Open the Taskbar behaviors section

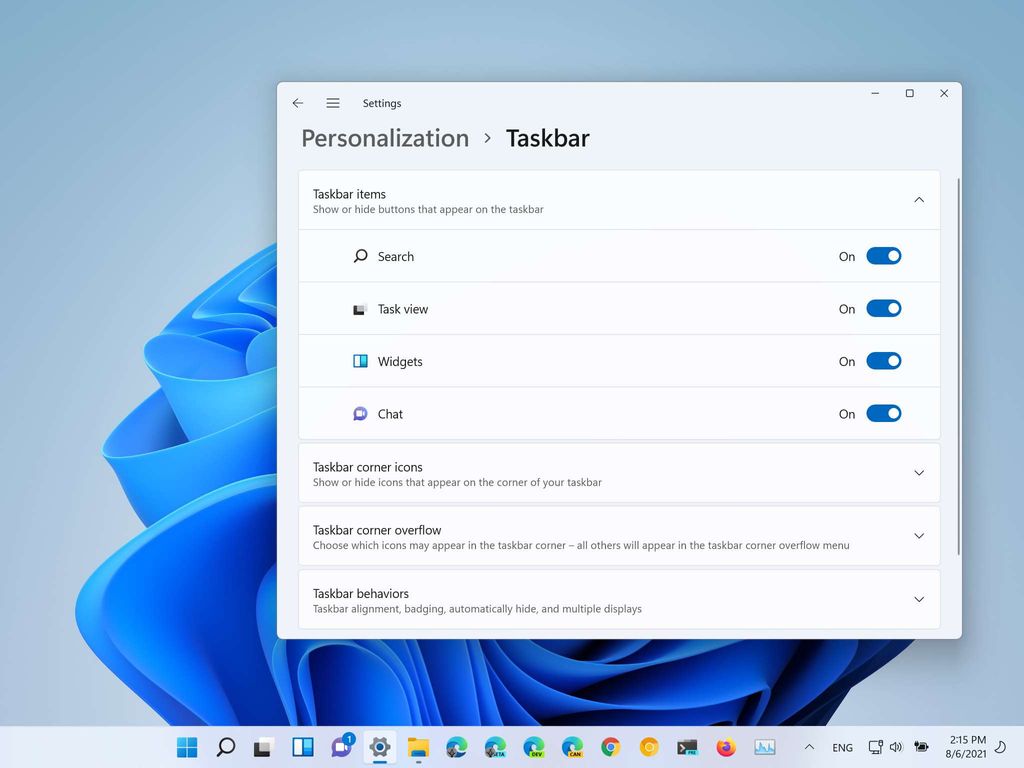click(918, 599)
